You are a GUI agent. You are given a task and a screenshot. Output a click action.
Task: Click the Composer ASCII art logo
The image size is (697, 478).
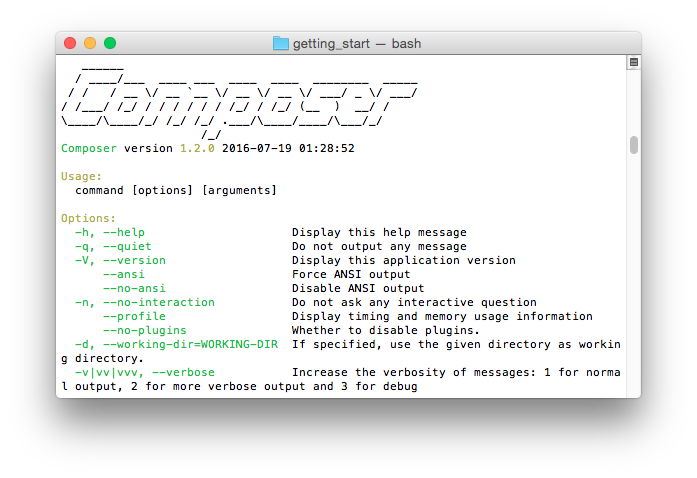pyautogui.click(x=239, y=103)
